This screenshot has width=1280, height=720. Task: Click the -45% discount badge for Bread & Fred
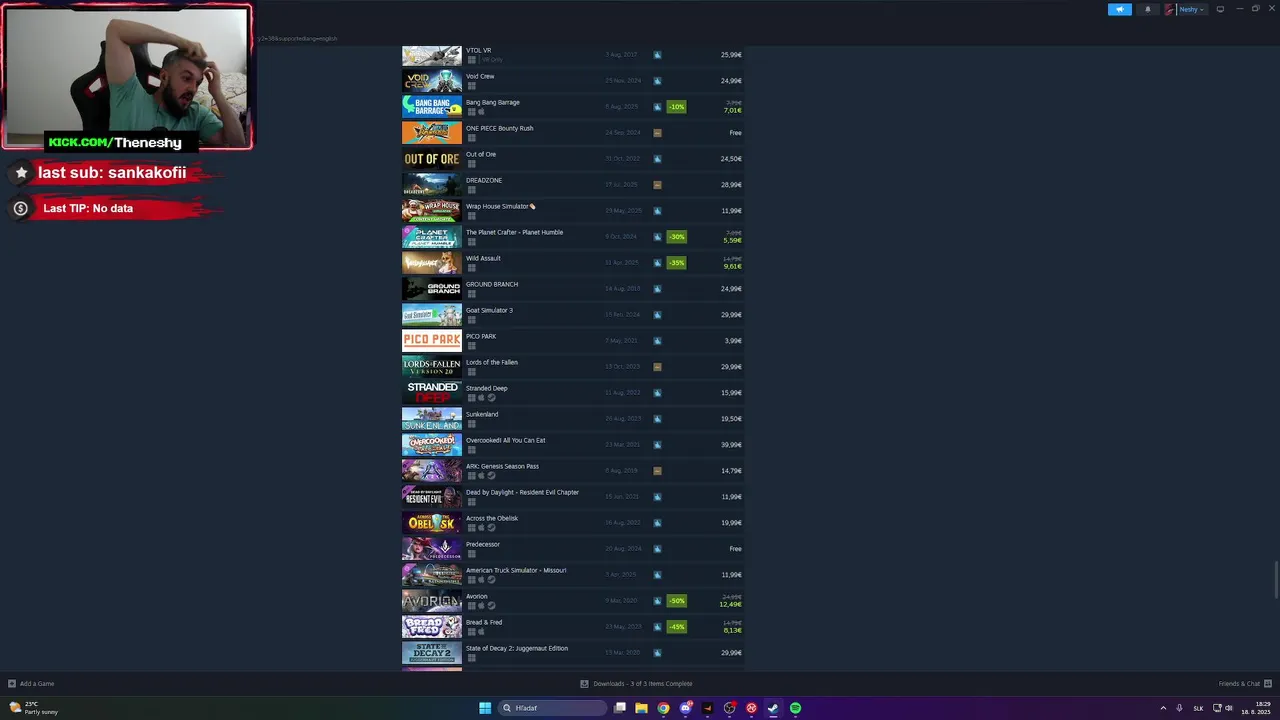677,627
